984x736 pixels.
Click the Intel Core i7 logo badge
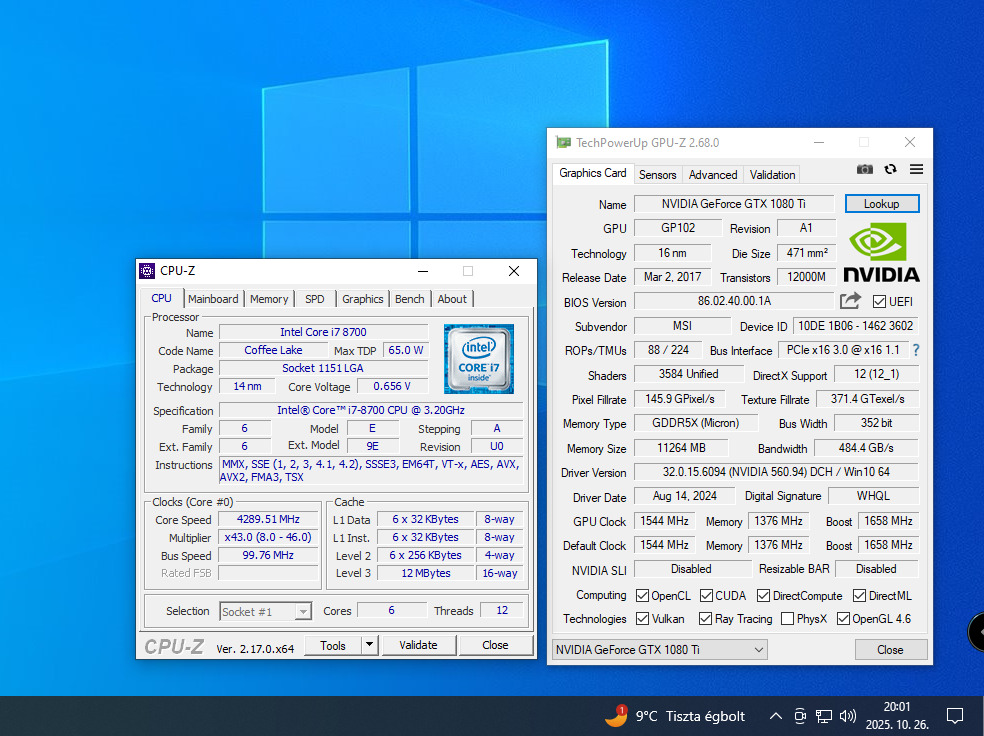[x=479, y=359]
